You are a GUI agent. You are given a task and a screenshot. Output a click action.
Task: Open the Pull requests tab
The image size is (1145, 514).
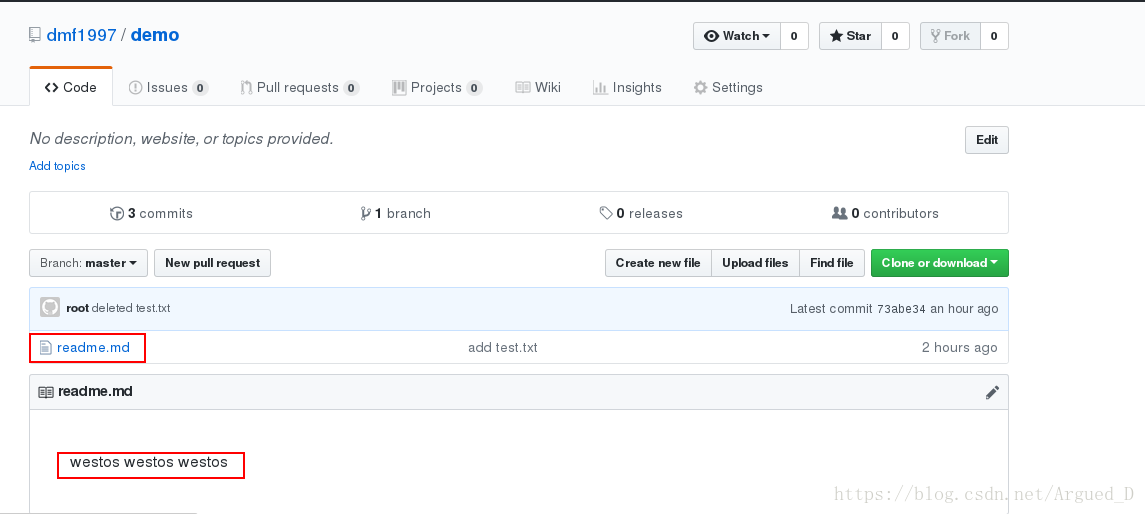pos(299,88)
